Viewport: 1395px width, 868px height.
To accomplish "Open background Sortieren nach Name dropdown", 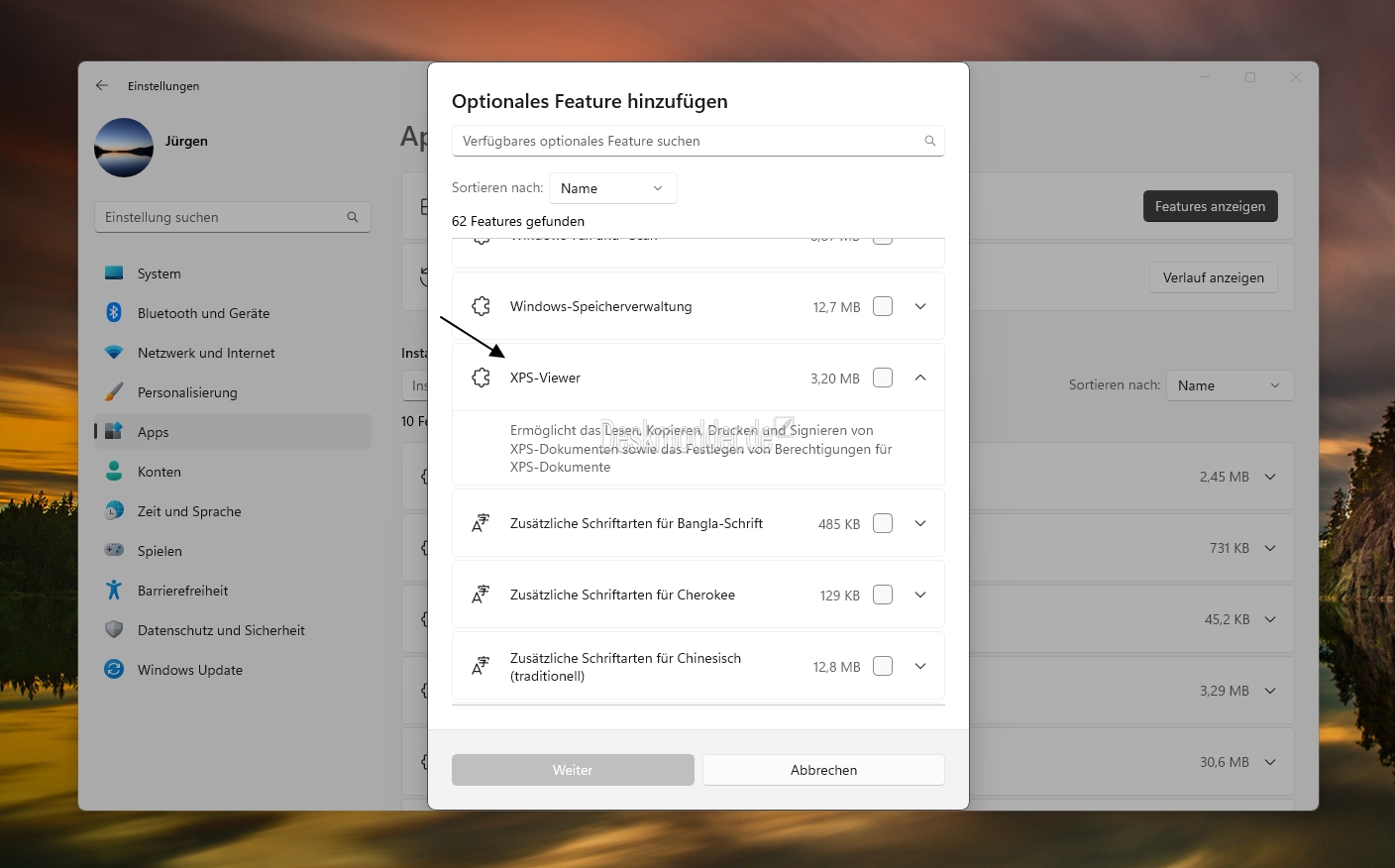I will [x=1230, y=385].
